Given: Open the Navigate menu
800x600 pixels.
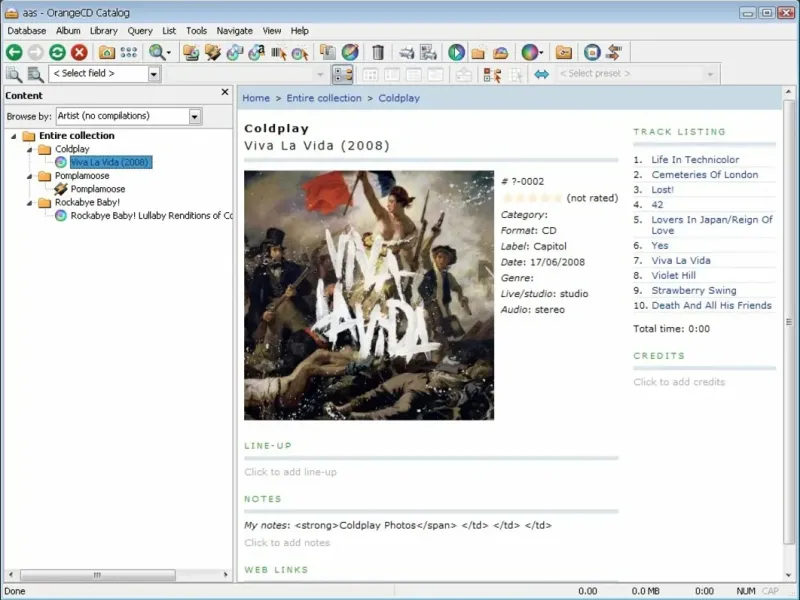Looking at the screenshot, I should [234, 31].
